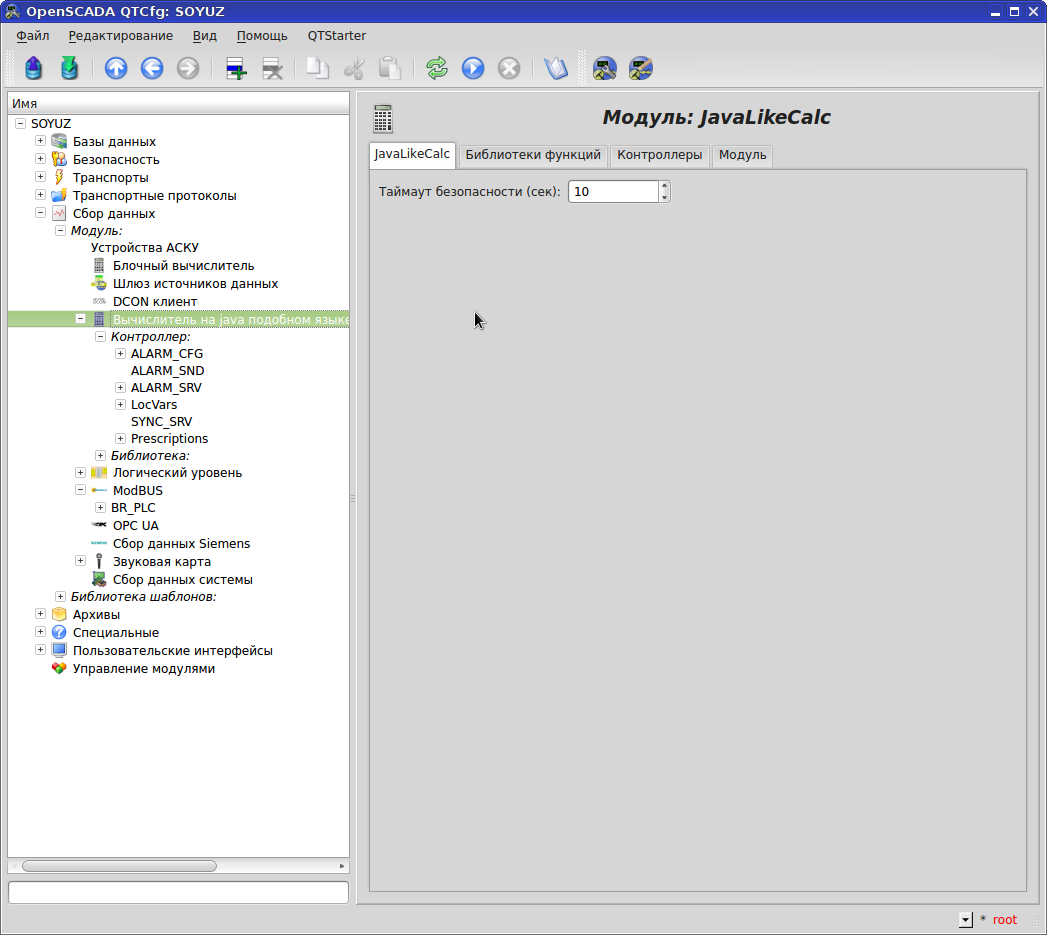
Task: Go up one level with the Up arrow
Action: pos(116,68)
